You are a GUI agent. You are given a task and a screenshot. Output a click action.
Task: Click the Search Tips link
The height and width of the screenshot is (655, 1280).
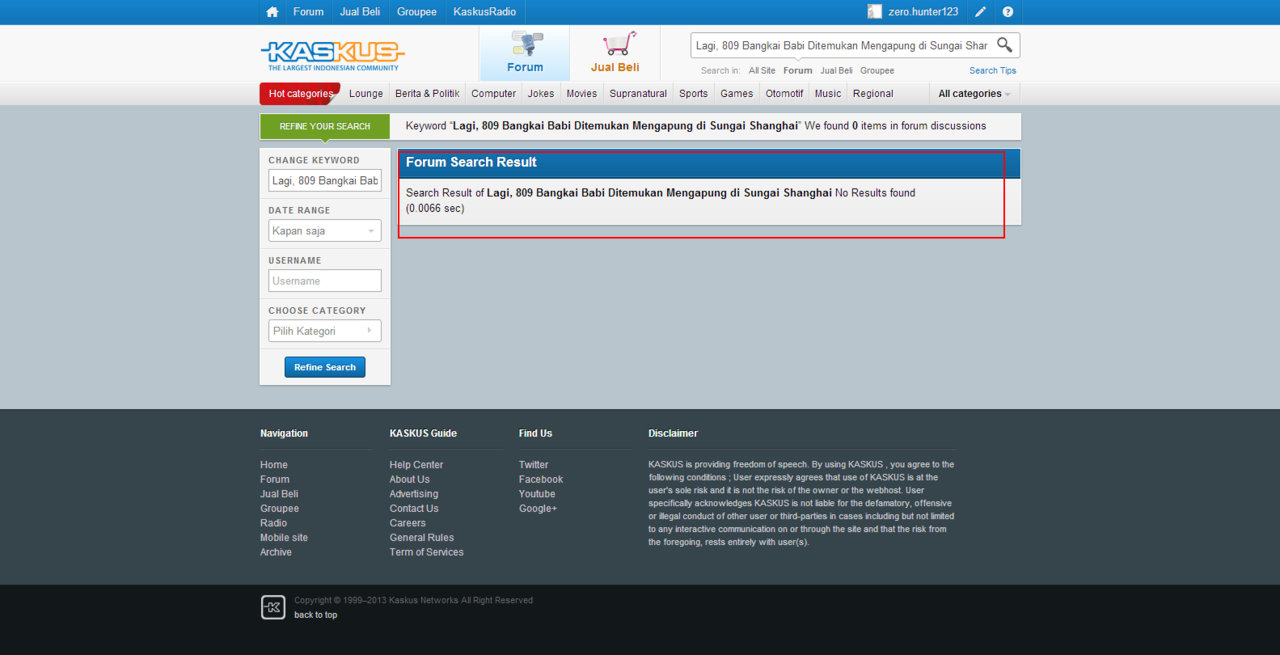coord(993,71)
